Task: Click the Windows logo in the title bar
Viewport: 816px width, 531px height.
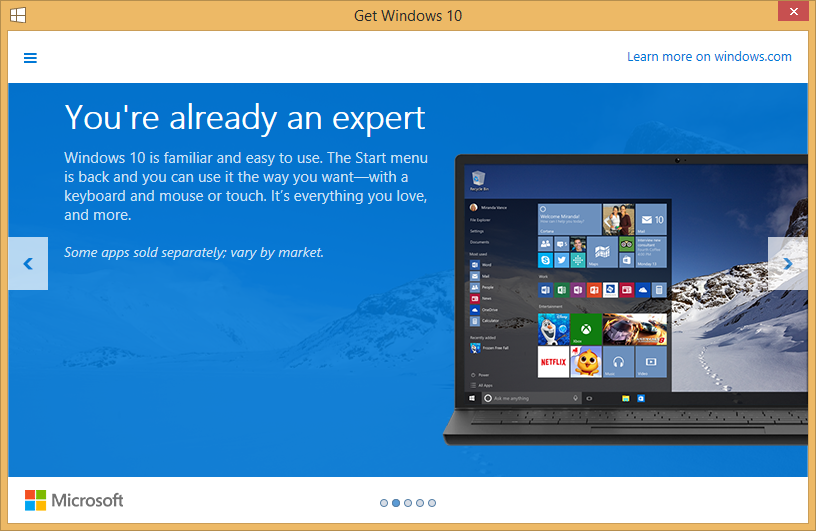Action: pos(18,15)
